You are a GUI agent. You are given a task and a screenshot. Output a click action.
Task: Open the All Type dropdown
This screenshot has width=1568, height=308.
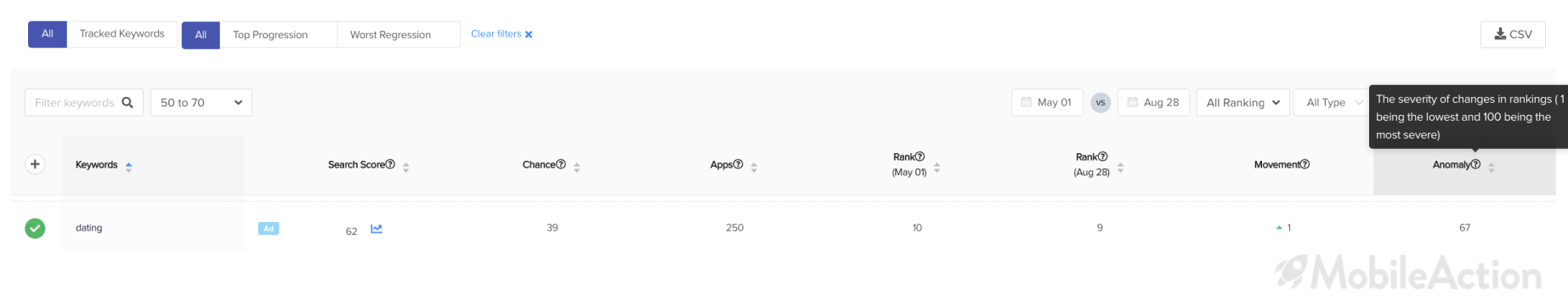click(1331, 102)
